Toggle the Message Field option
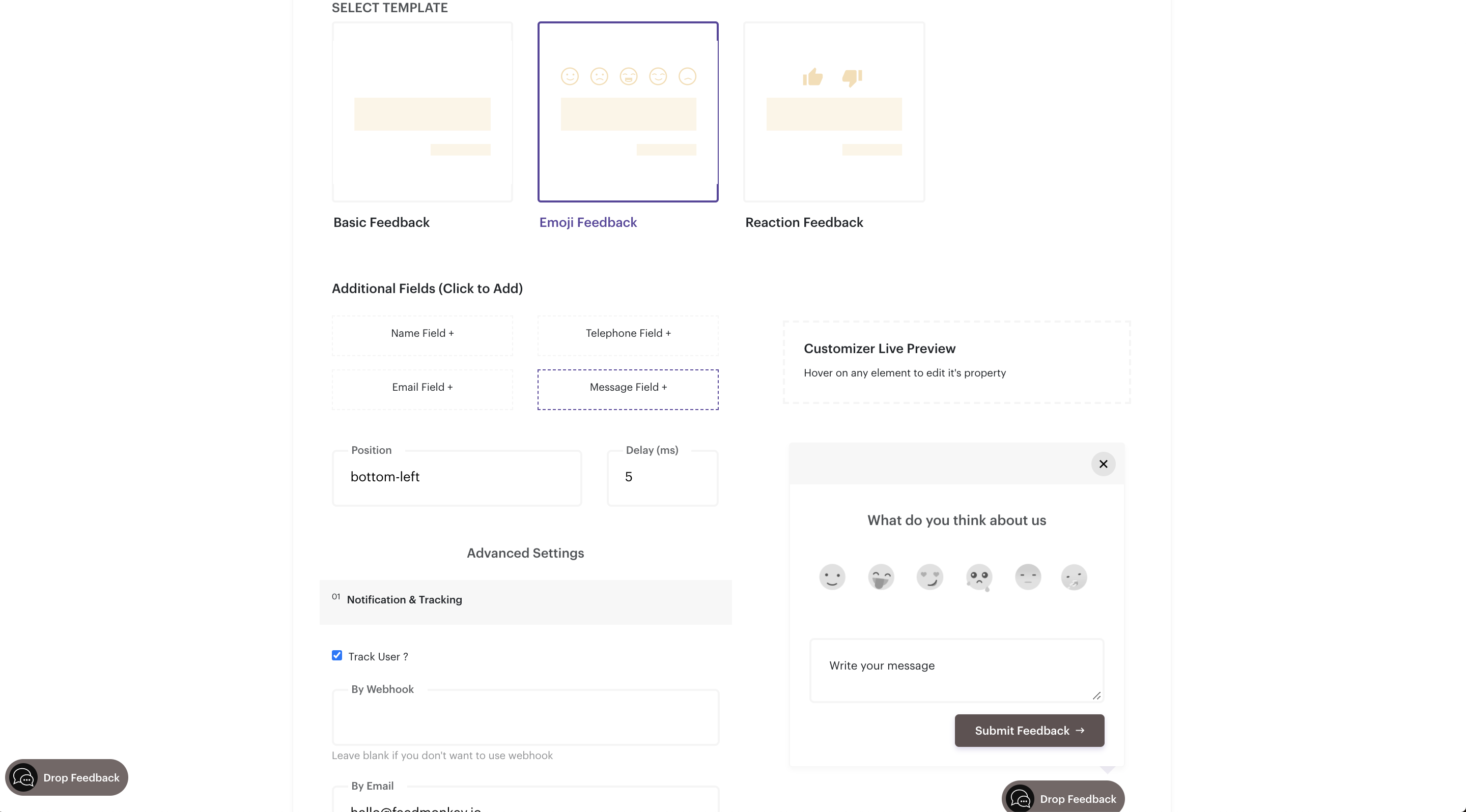 click(x=628, y=387)
